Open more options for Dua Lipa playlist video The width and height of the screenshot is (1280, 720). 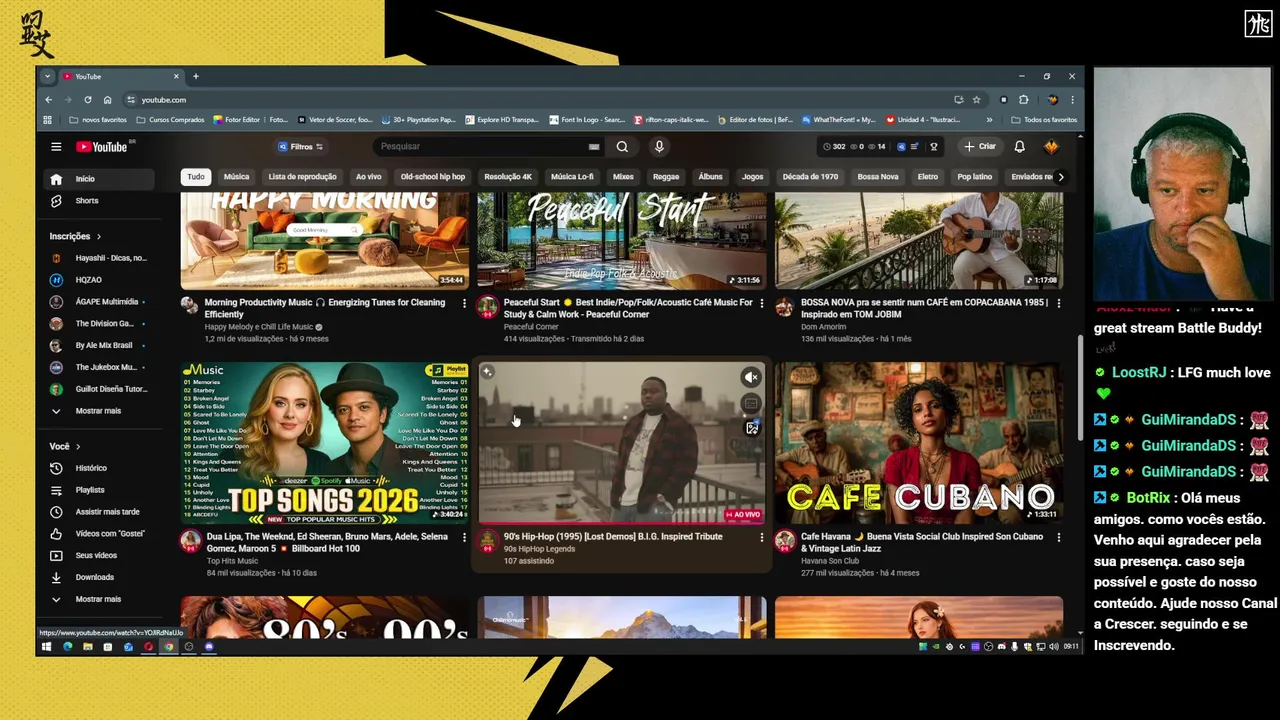coord(464,537)
